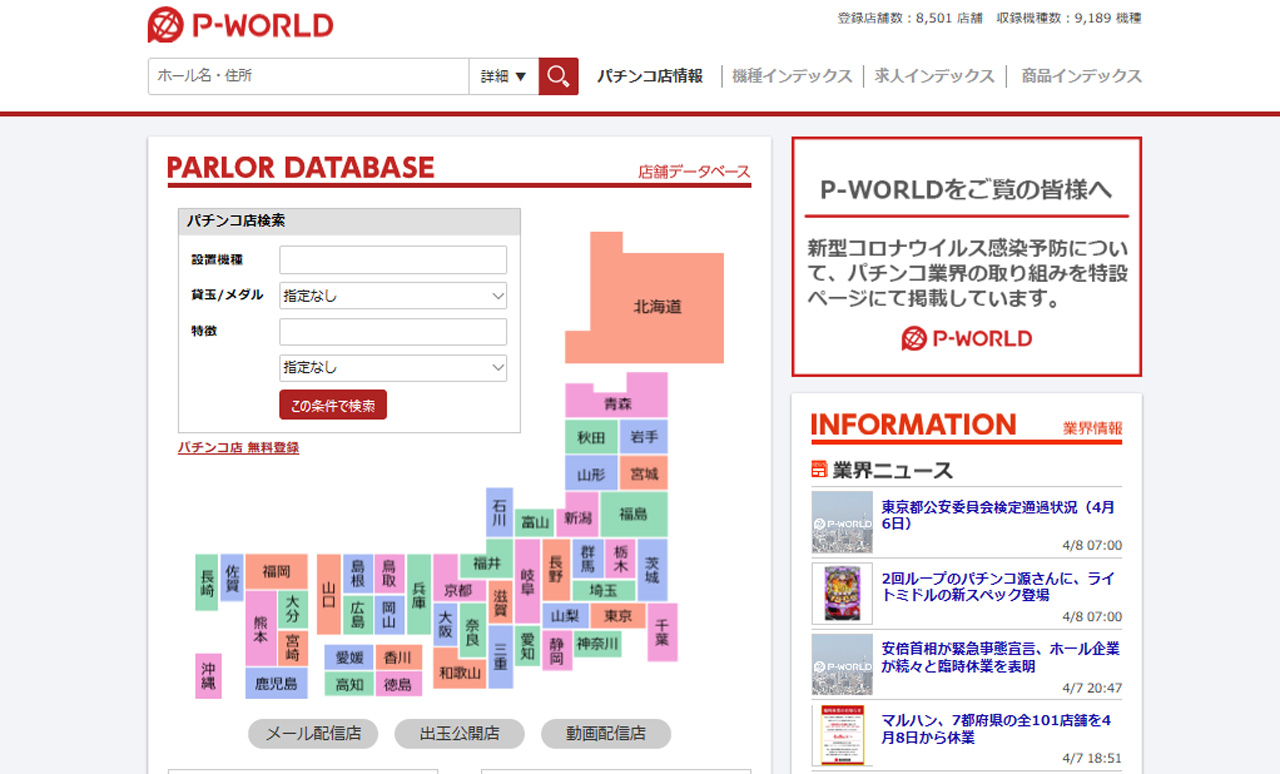The width and height of the screenshot is (1280, 774).
Task: Select 千葉 prefecture on the map
Action: click(x=662, y=632)
